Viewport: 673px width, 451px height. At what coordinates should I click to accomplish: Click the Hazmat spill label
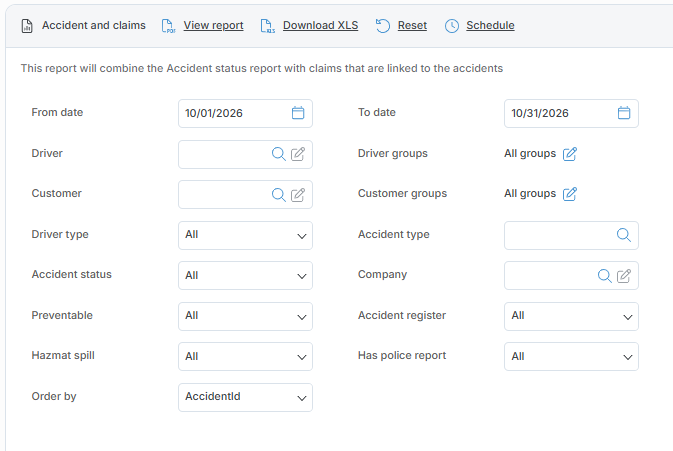point(63,355)
